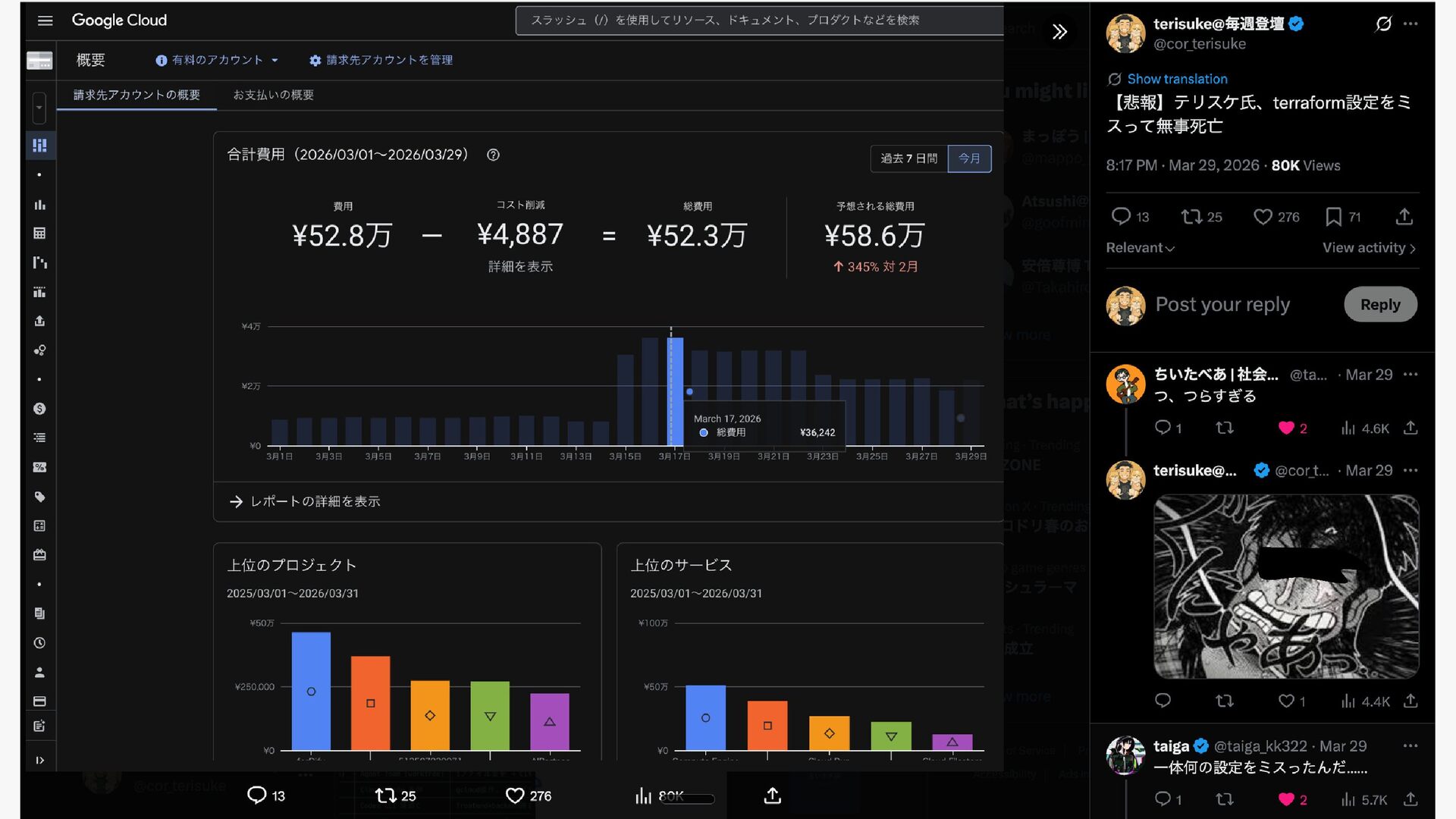Click the reports bar chart icon in the left sidebar

(39, 205)
